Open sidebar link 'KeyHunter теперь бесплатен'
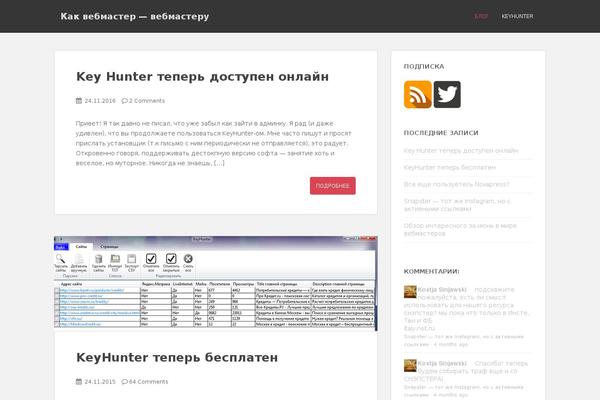The width and height of the screenshot is (600, 400). 450,167
